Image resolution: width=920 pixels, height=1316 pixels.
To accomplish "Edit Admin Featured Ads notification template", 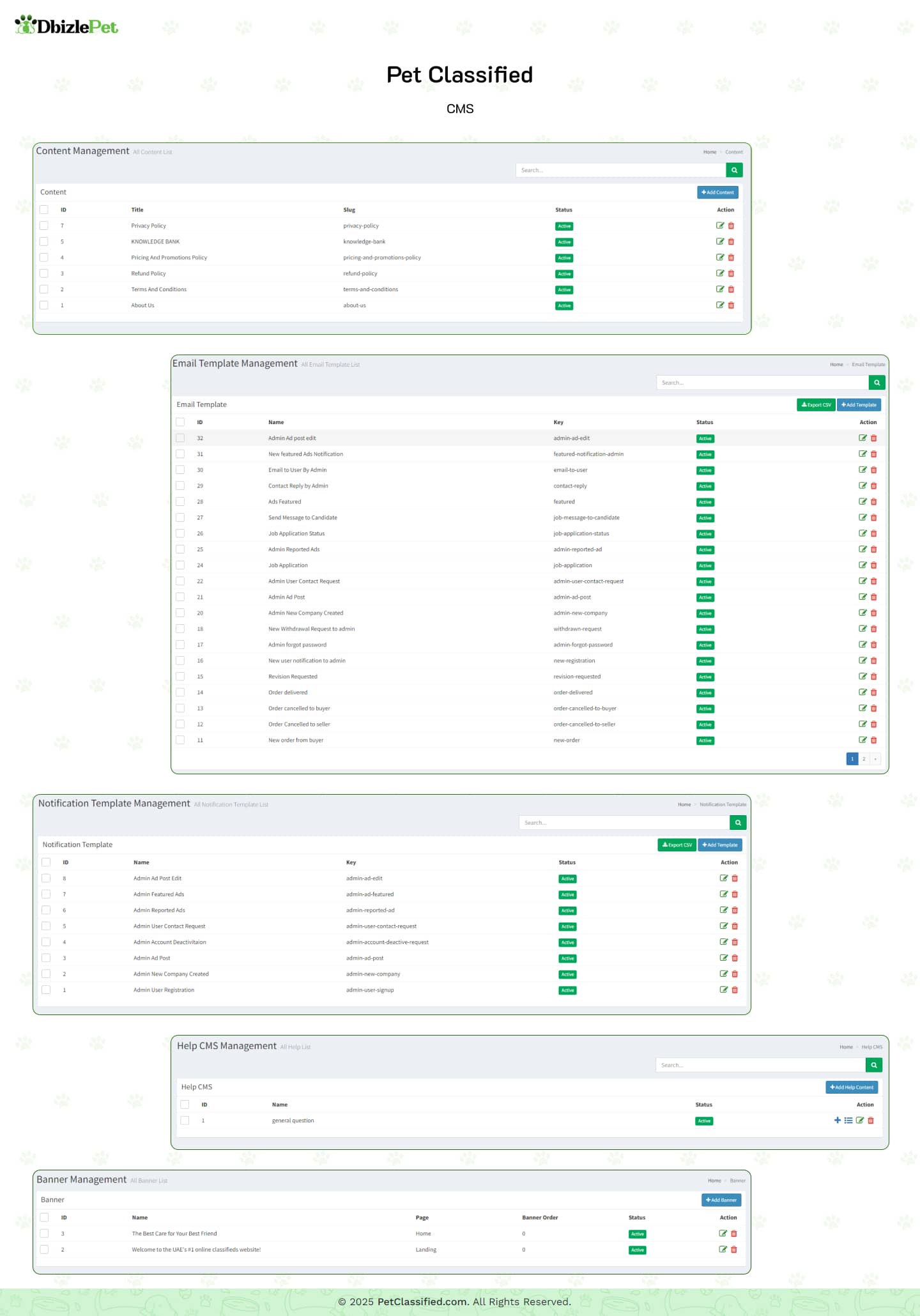I will click(x=724, y=894).
